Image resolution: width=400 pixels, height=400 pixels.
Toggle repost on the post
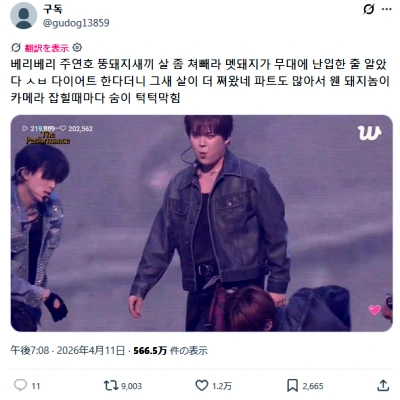[x=111, y=386]
